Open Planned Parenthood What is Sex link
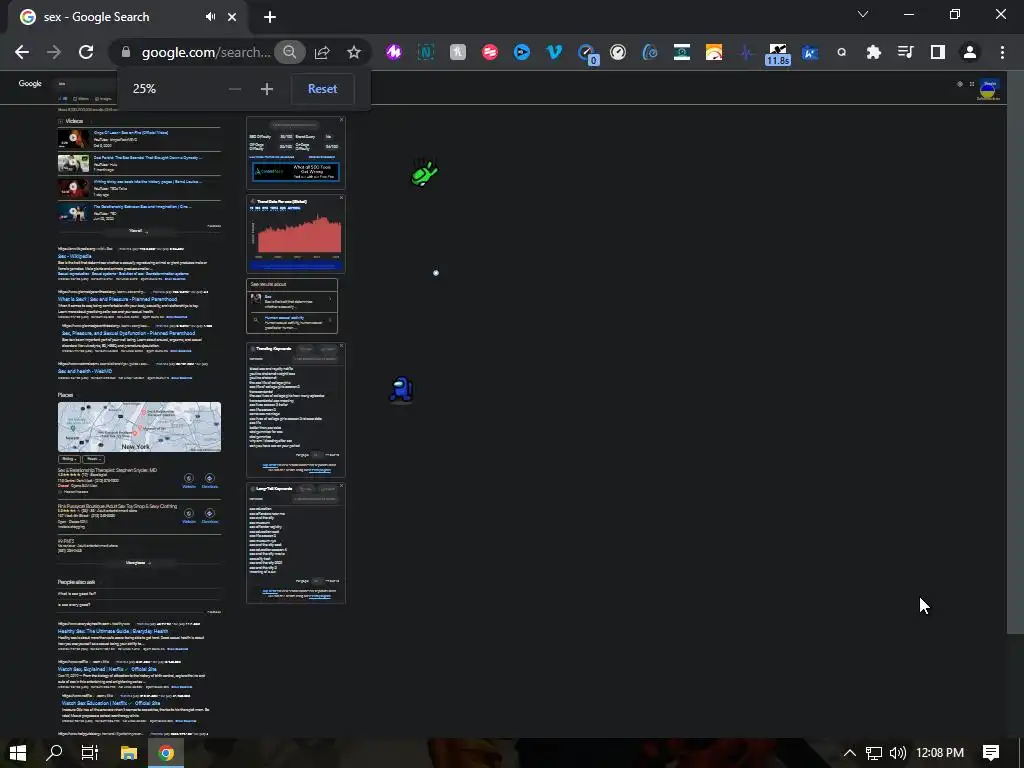The image size is (1024, 768). pos(118,299)
